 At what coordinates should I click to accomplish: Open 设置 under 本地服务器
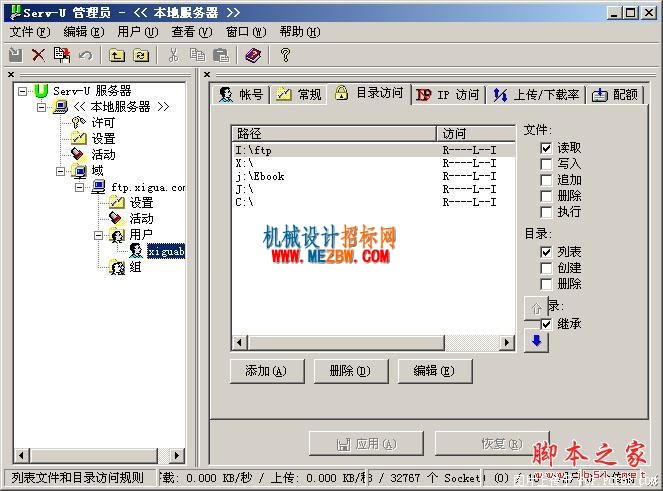[x=103, y=139]
